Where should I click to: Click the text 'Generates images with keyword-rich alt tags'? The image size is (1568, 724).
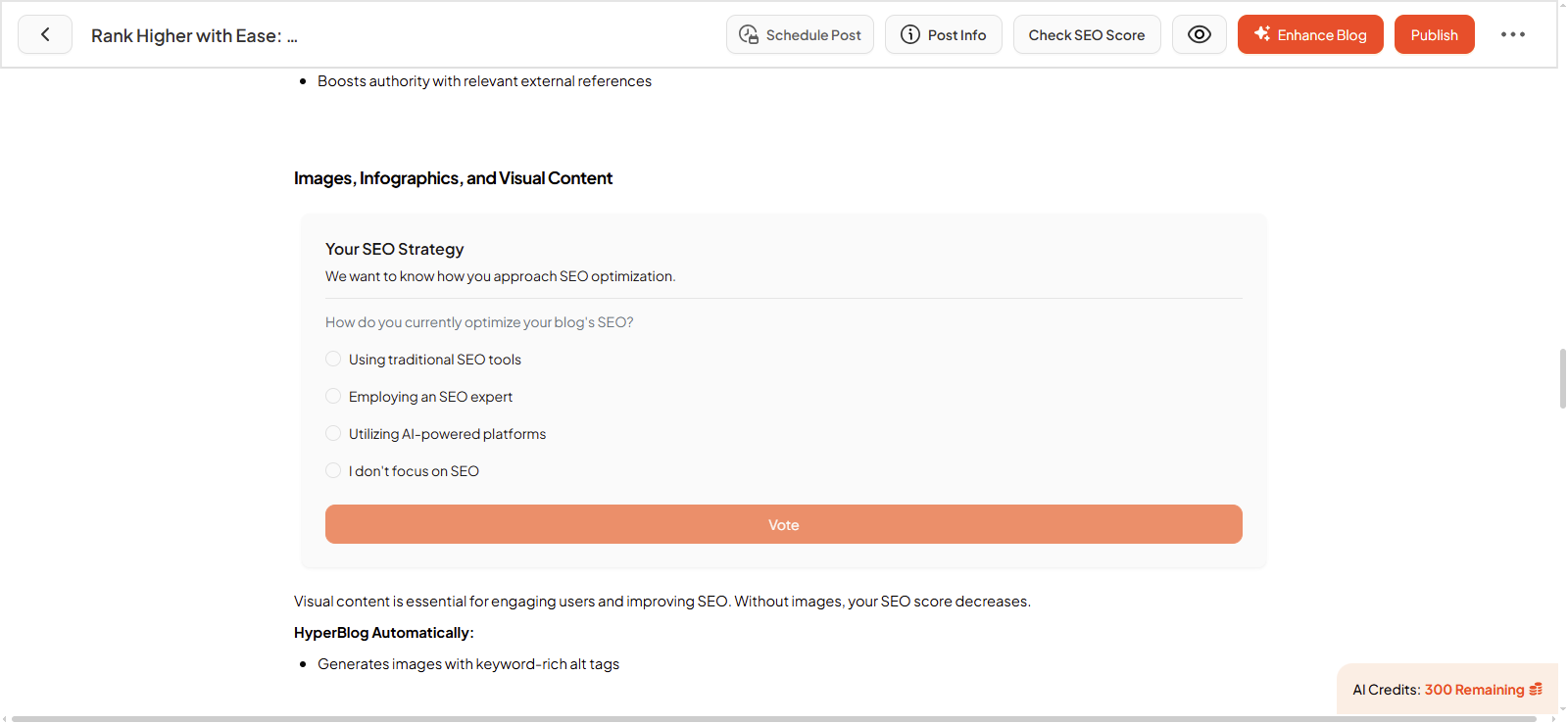coord(468,664)
